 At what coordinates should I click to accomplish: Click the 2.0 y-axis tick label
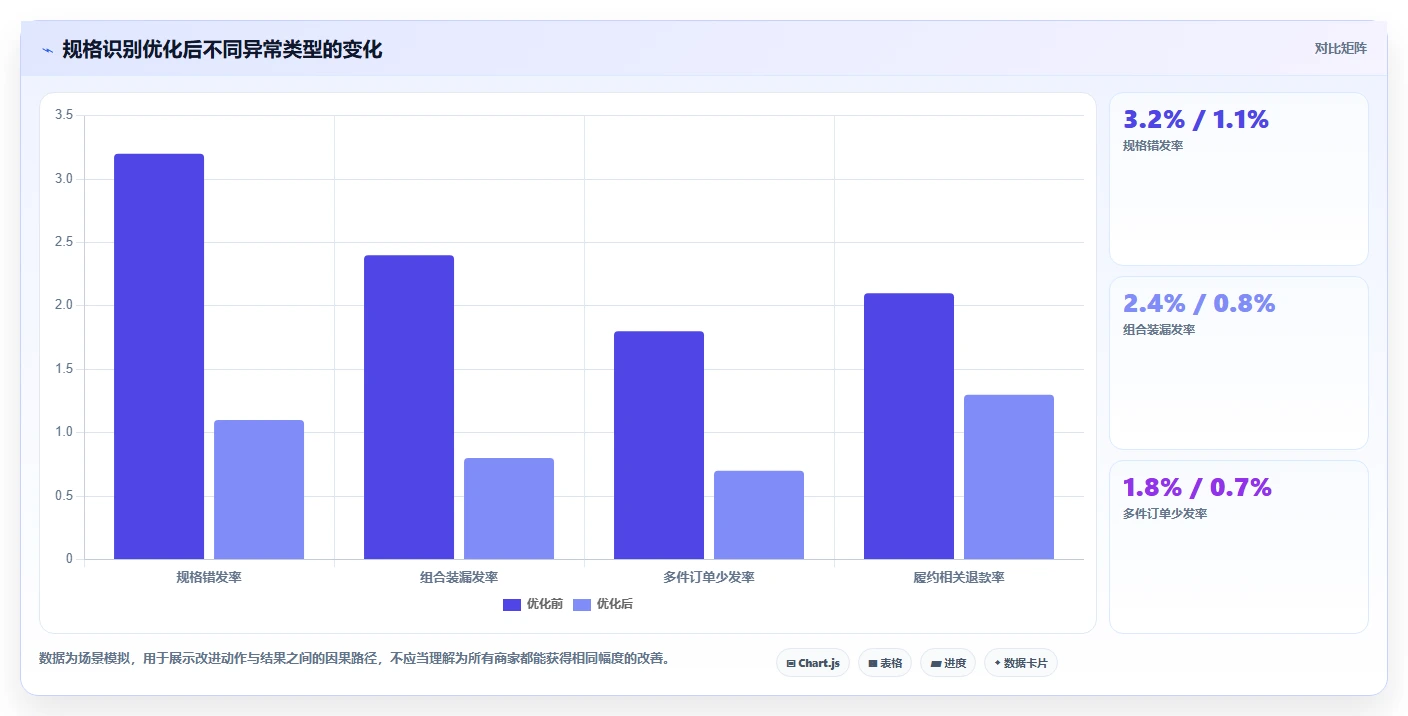[64, 306]
